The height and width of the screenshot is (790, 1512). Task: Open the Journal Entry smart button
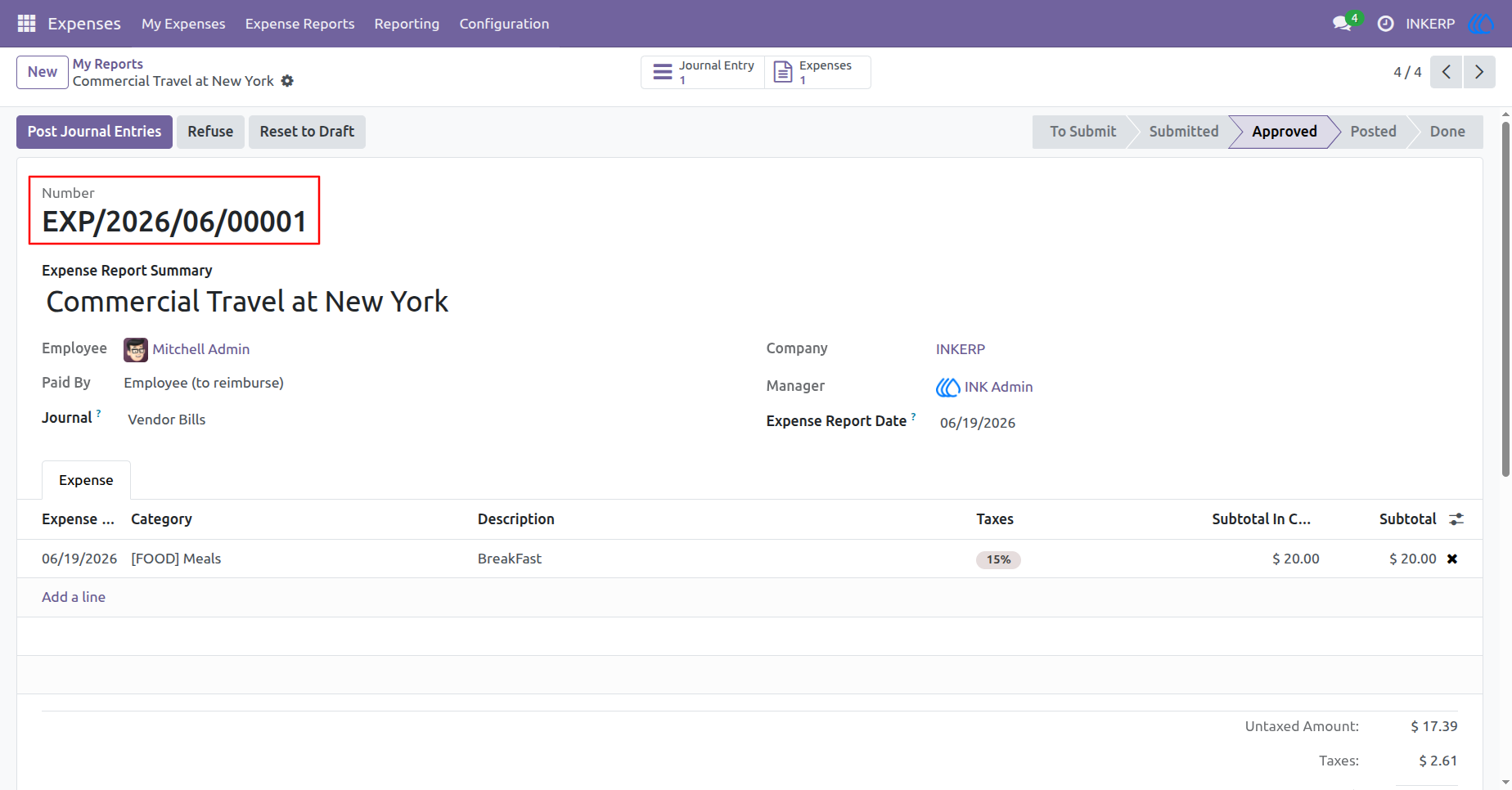point(704,72)
